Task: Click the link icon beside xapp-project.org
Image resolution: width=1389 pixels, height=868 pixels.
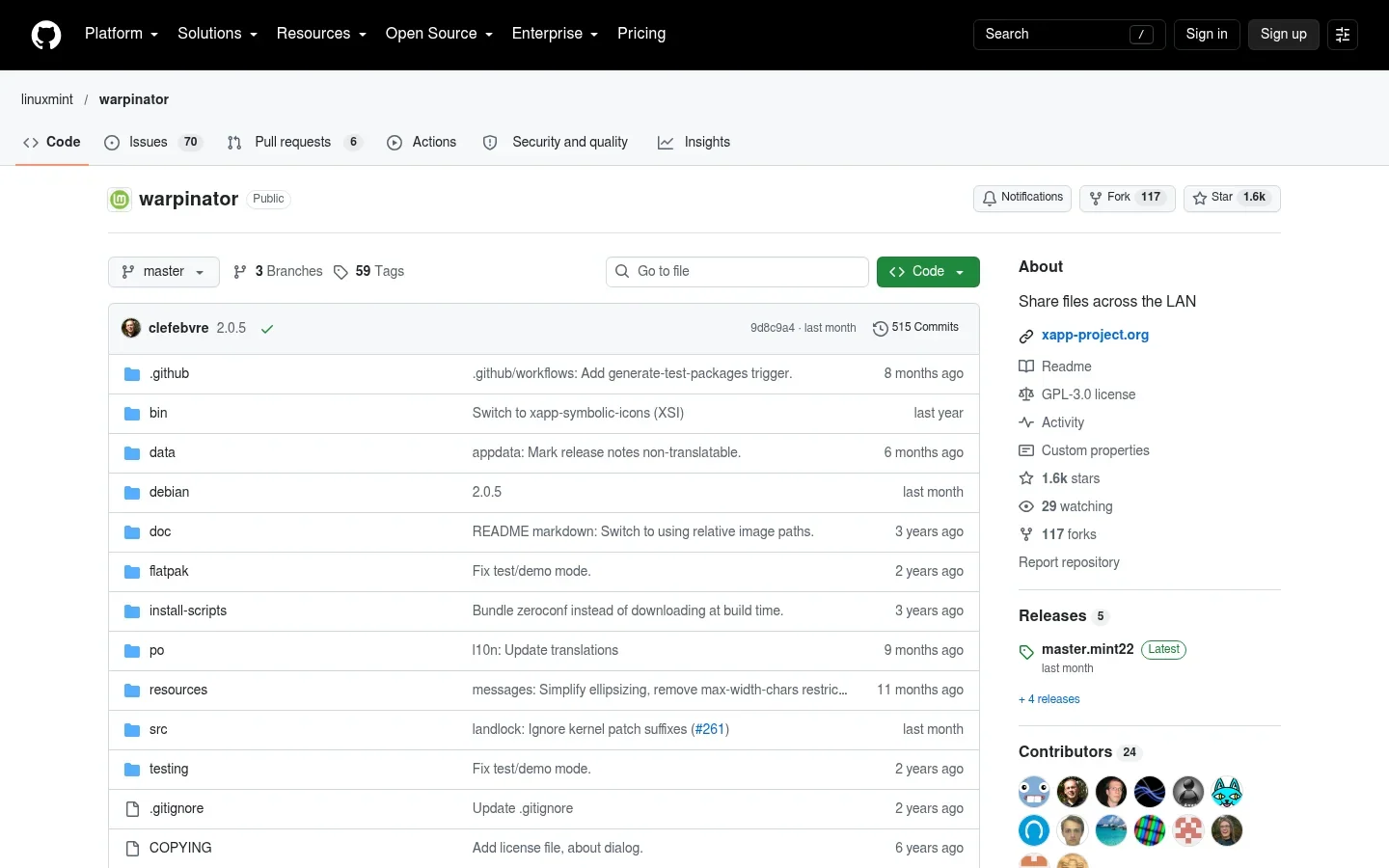Action: pos(1026,336)
